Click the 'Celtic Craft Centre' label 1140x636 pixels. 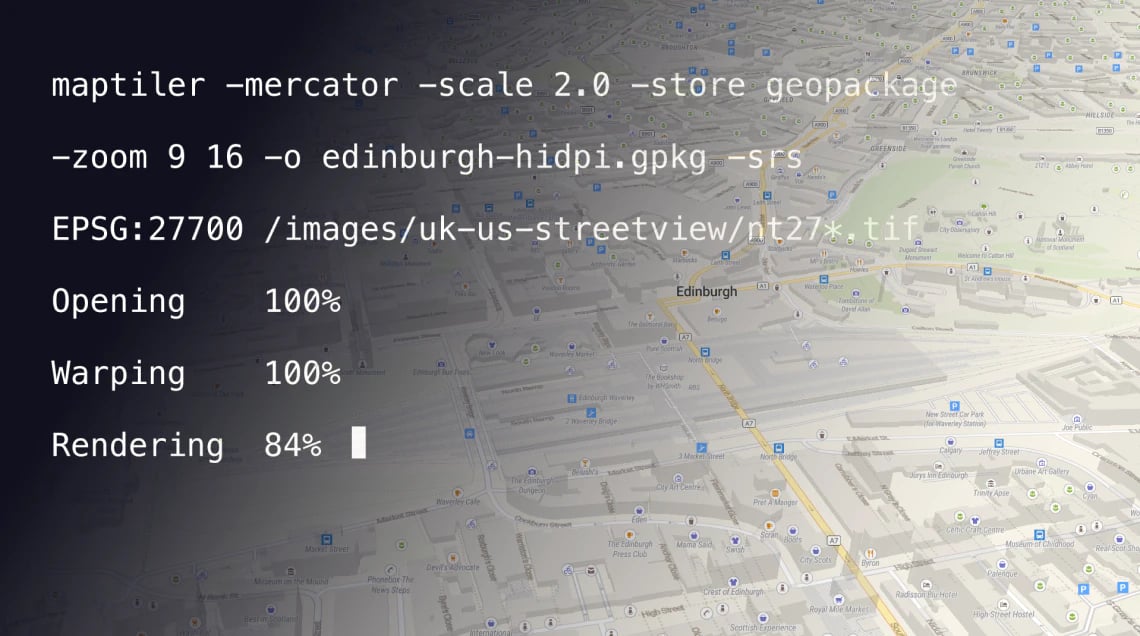[975, 530]
